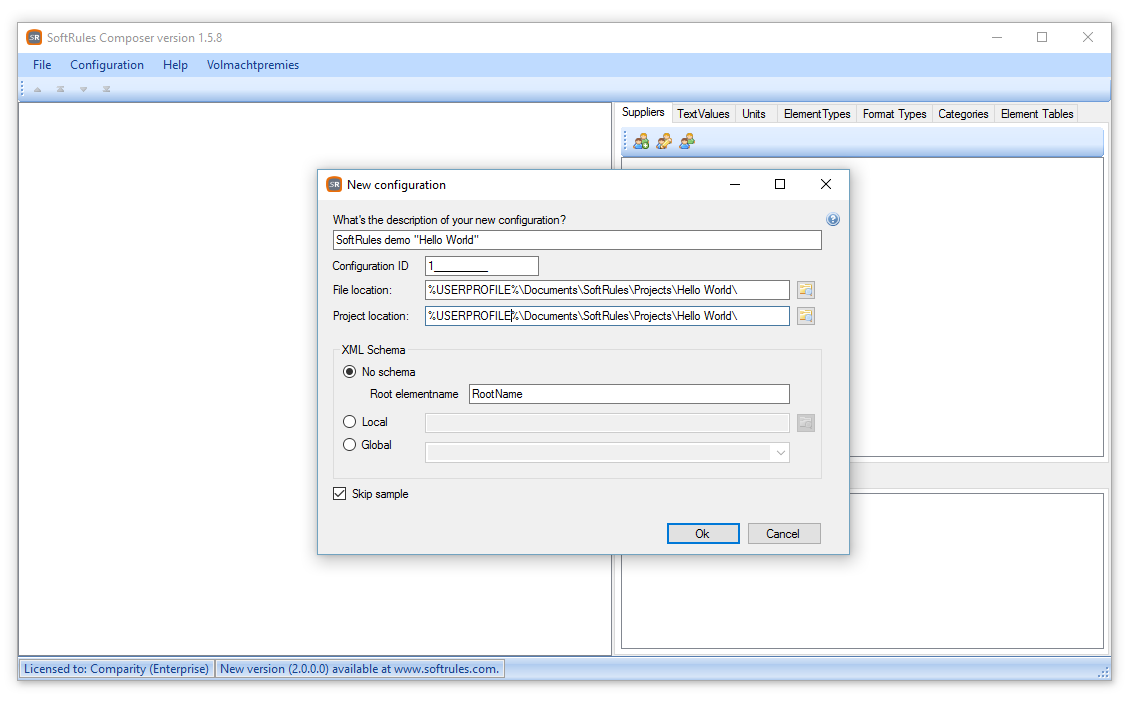Click the browse icon beside the Local schema field

pos(806,423)
